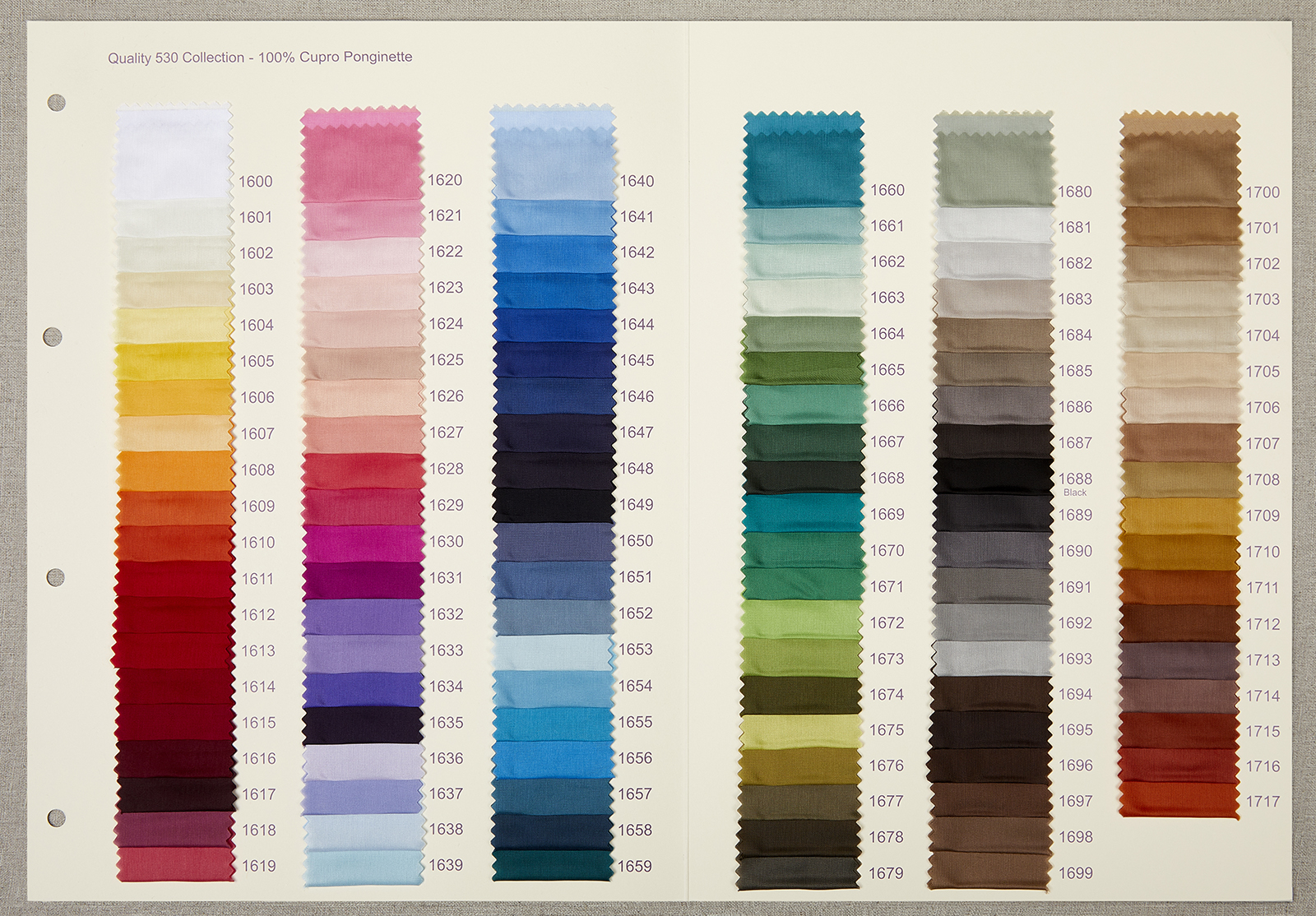Select the rust swatch 1711
The height and width of the screenshot is (916, 1316).
click(1180, 587)
